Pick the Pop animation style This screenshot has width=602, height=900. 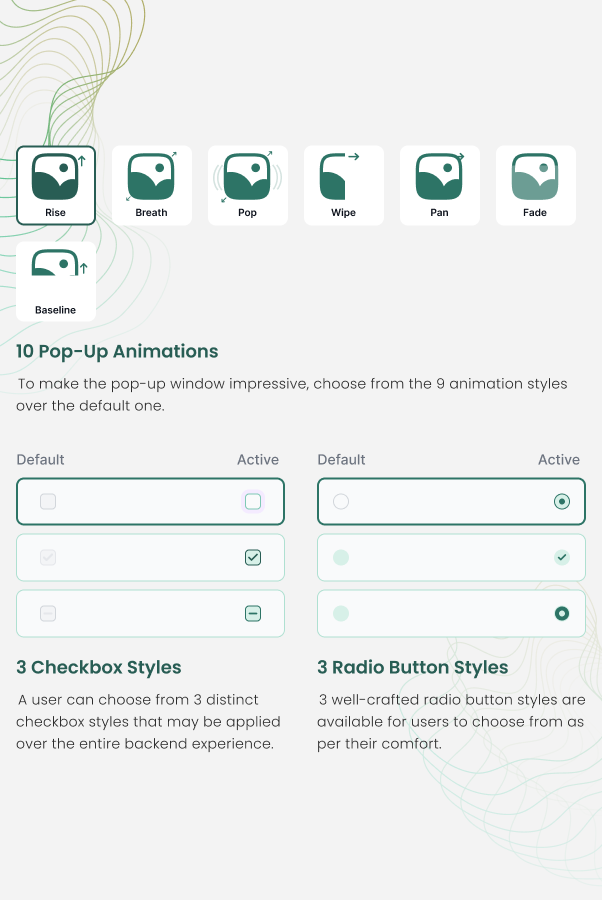[x=248, y=185]
